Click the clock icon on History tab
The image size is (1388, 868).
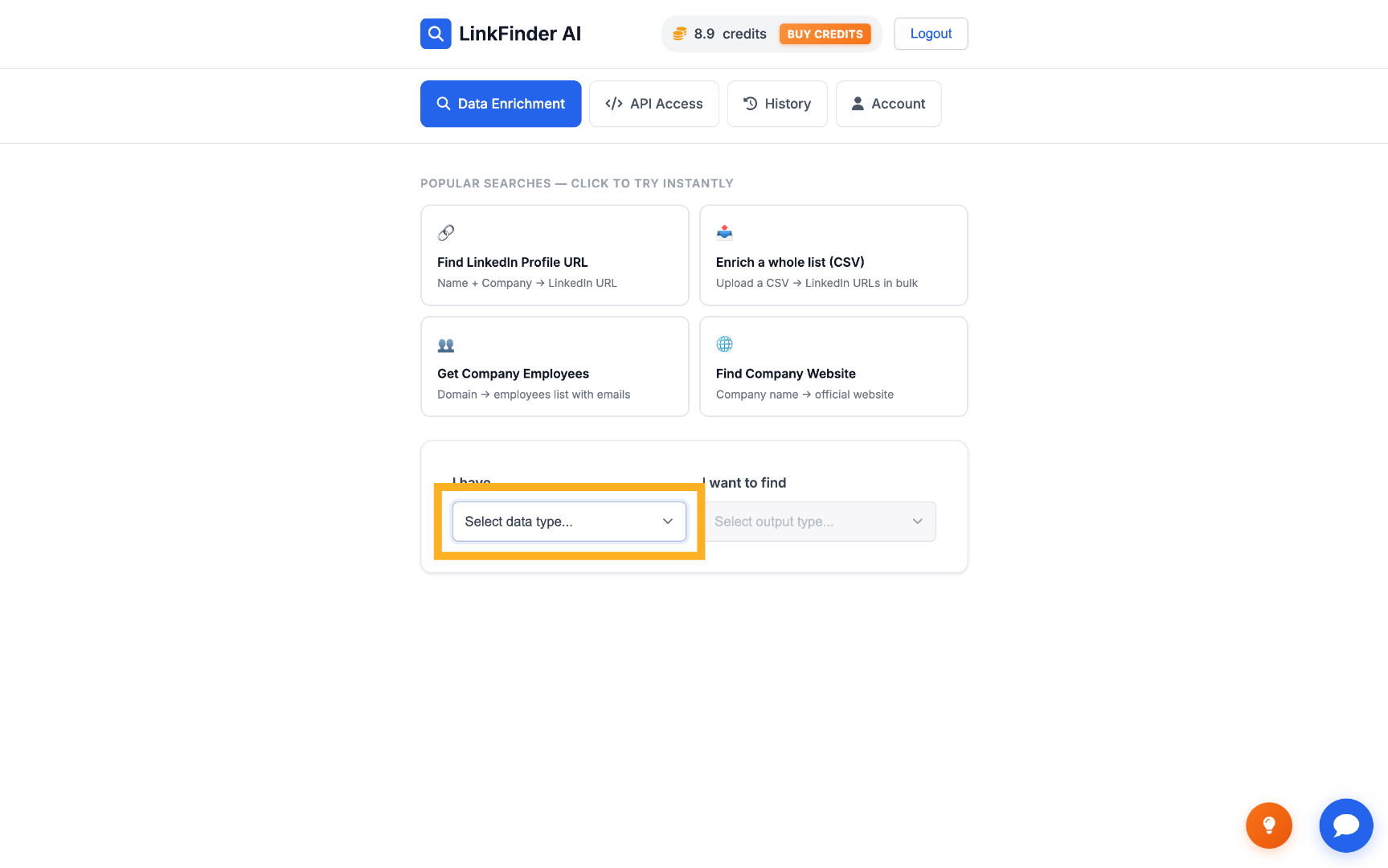751,104
